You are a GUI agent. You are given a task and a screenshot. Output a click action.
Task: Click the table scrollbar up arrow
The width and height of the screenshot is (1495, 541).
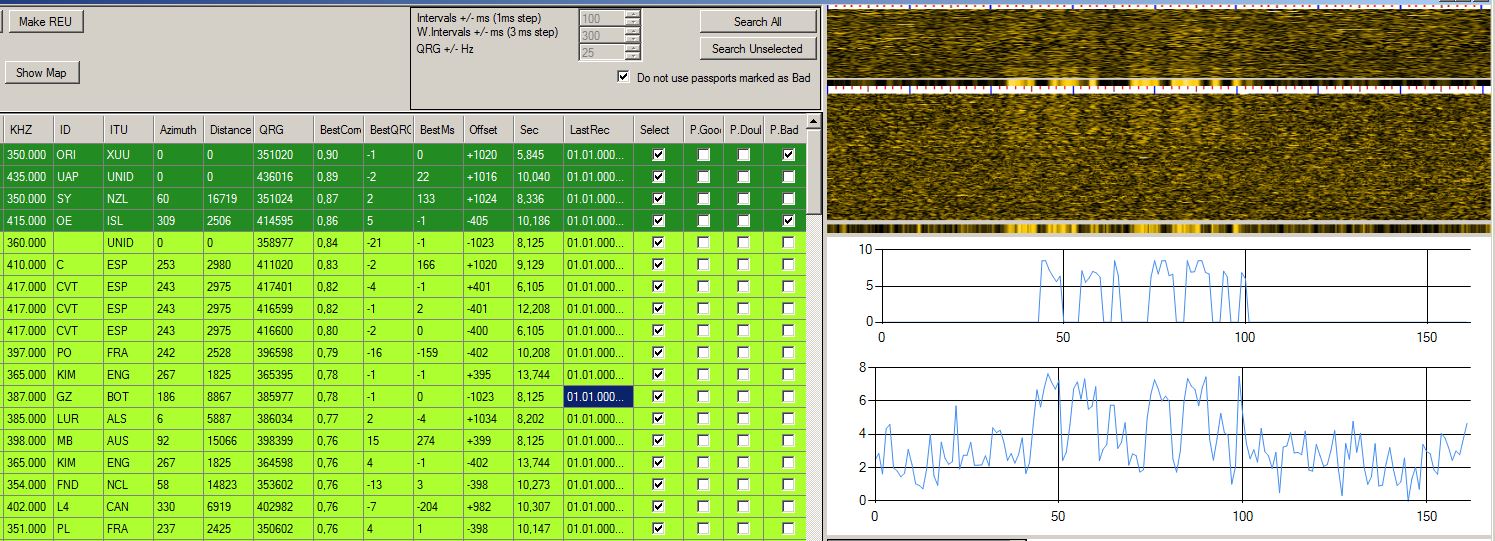(814, 122)
